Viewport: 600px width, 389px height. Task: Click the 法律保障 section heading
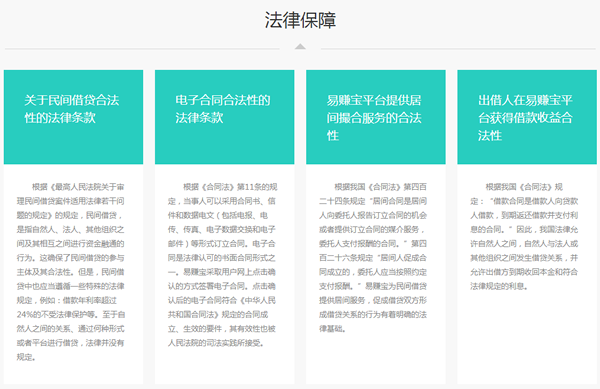point(300,20)
